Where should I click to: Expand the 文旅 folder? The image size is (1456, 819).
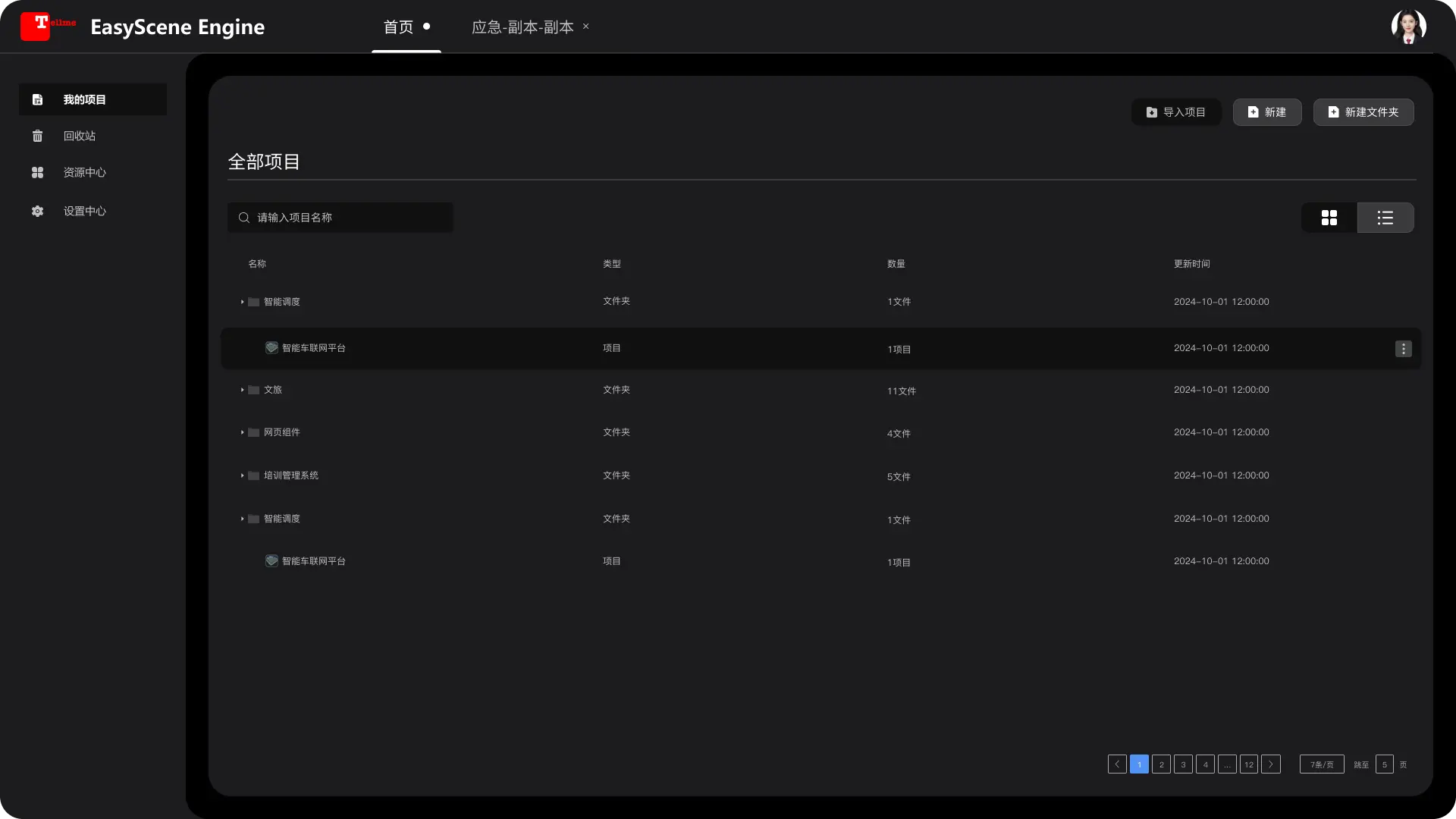[242, 390]
